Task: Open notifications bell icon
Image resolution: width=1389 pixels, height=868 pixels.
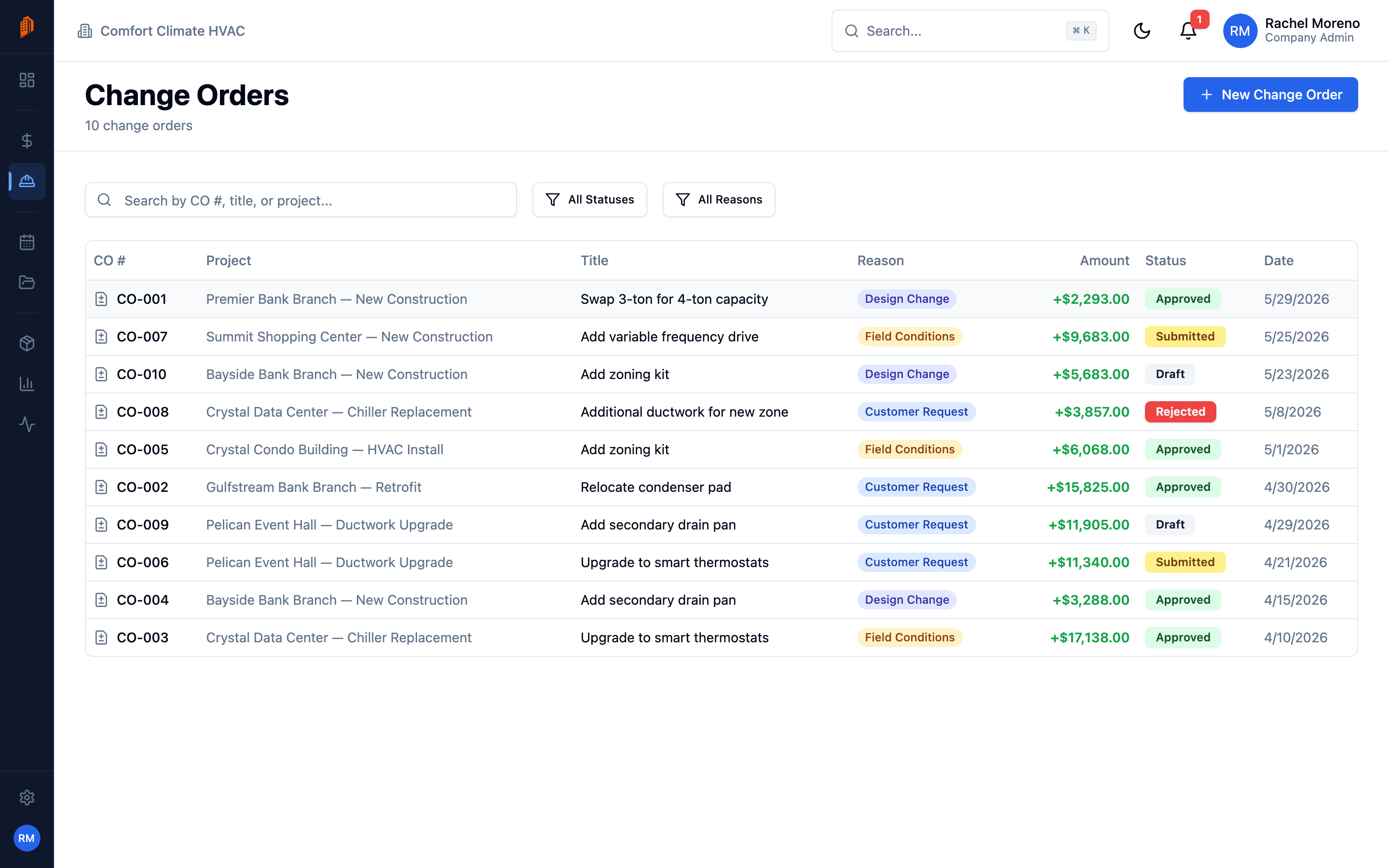Action: tap(1188, 31)
